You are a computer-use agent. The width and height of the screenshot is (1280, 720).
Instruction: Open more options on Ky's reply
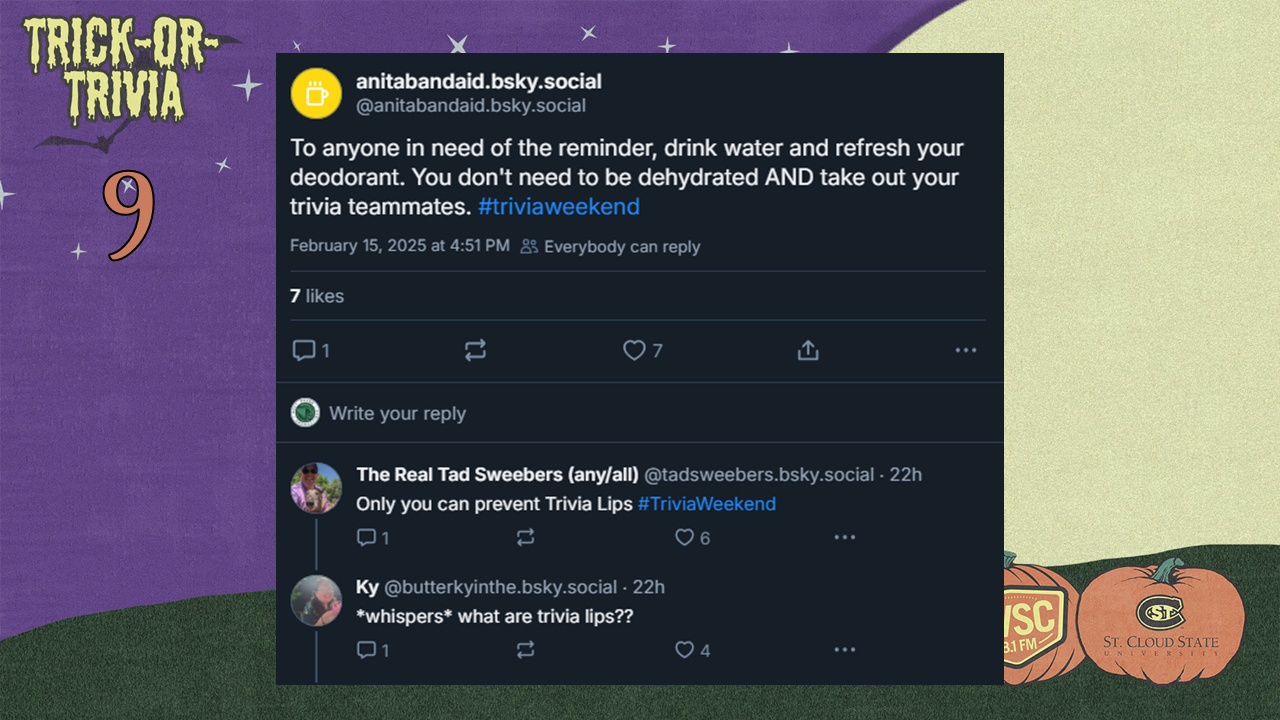pos(845,650)
